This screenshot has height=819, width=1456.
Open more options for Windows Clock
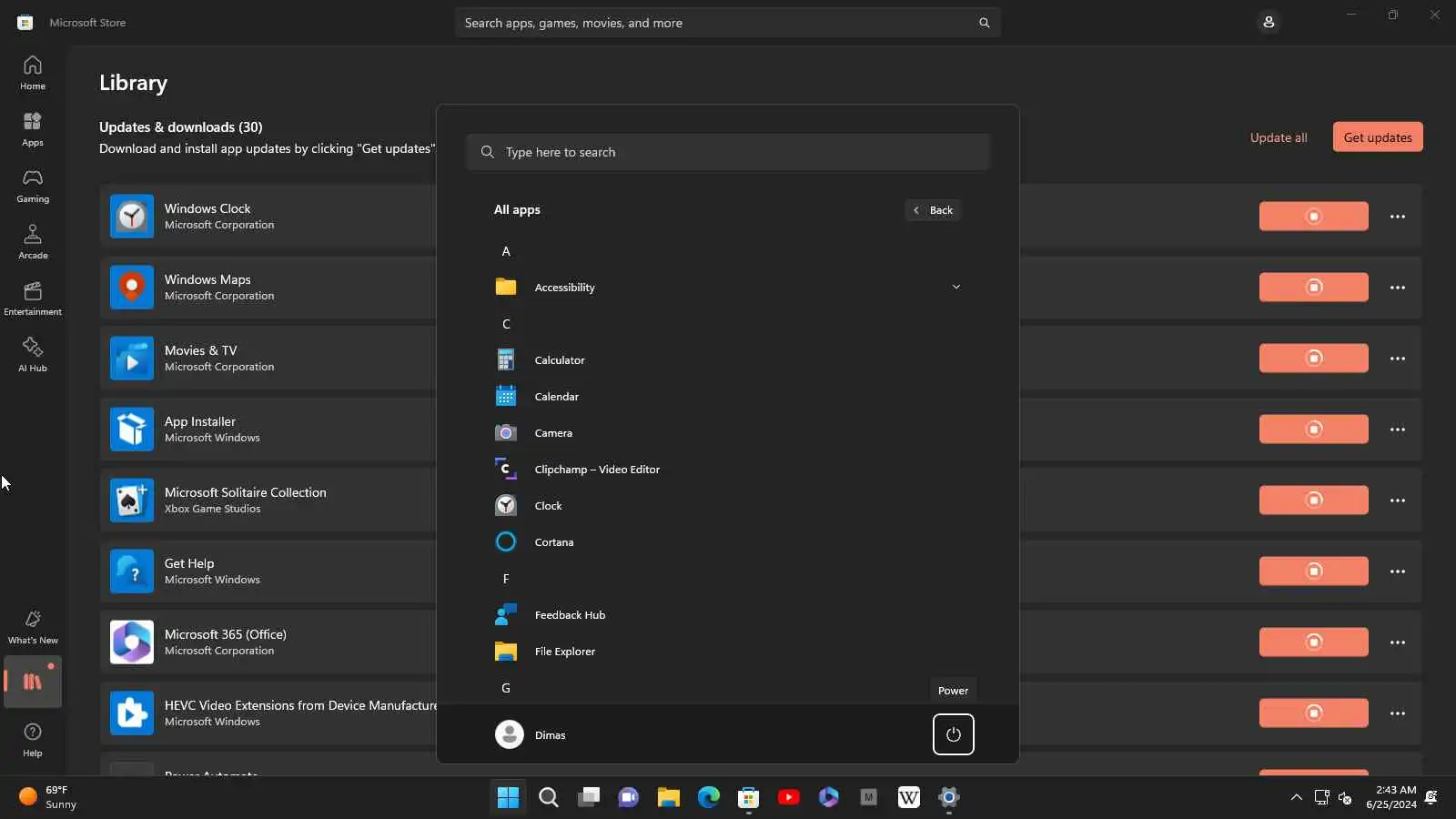[x=1398, y=217]
